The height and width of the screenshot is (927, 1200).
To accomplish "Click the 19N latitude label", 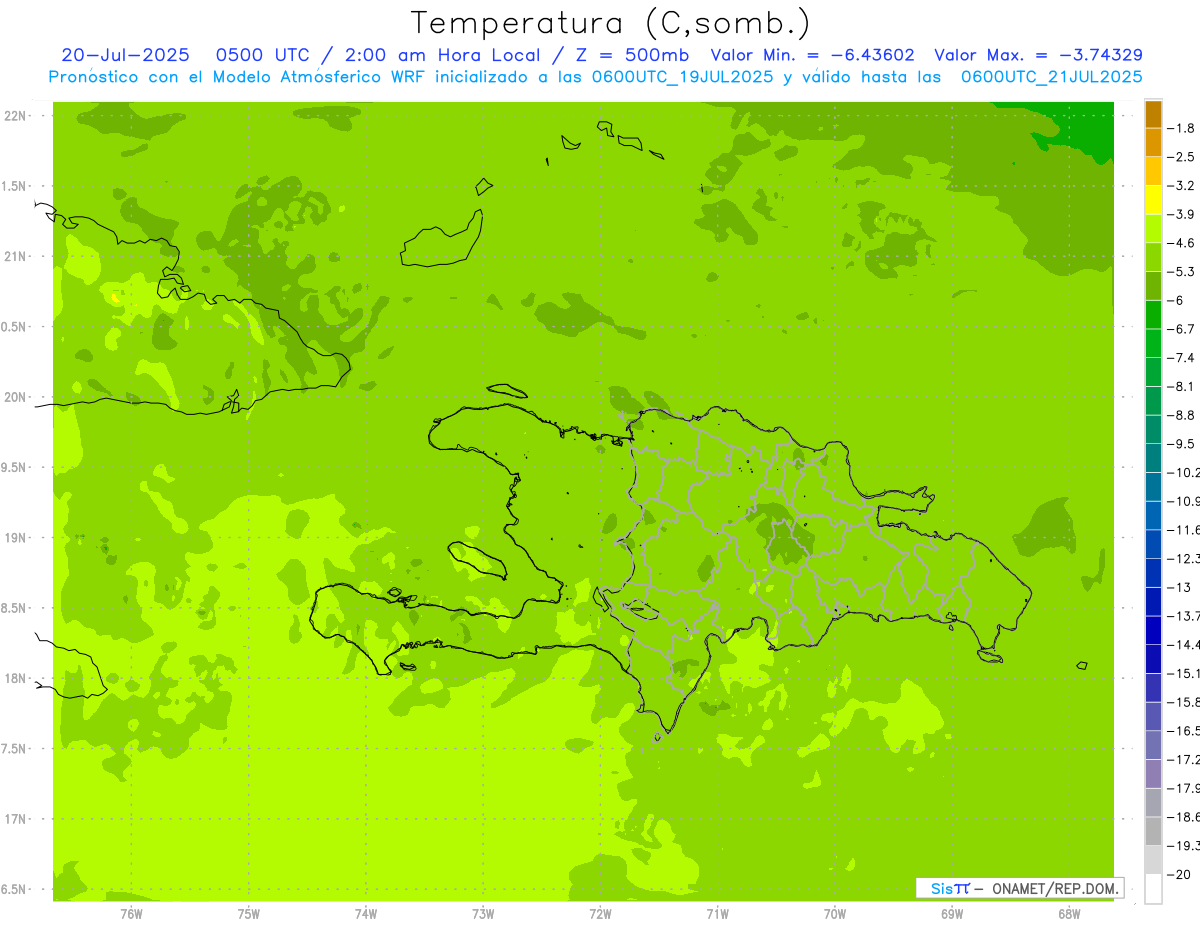I will pos(16,538).
